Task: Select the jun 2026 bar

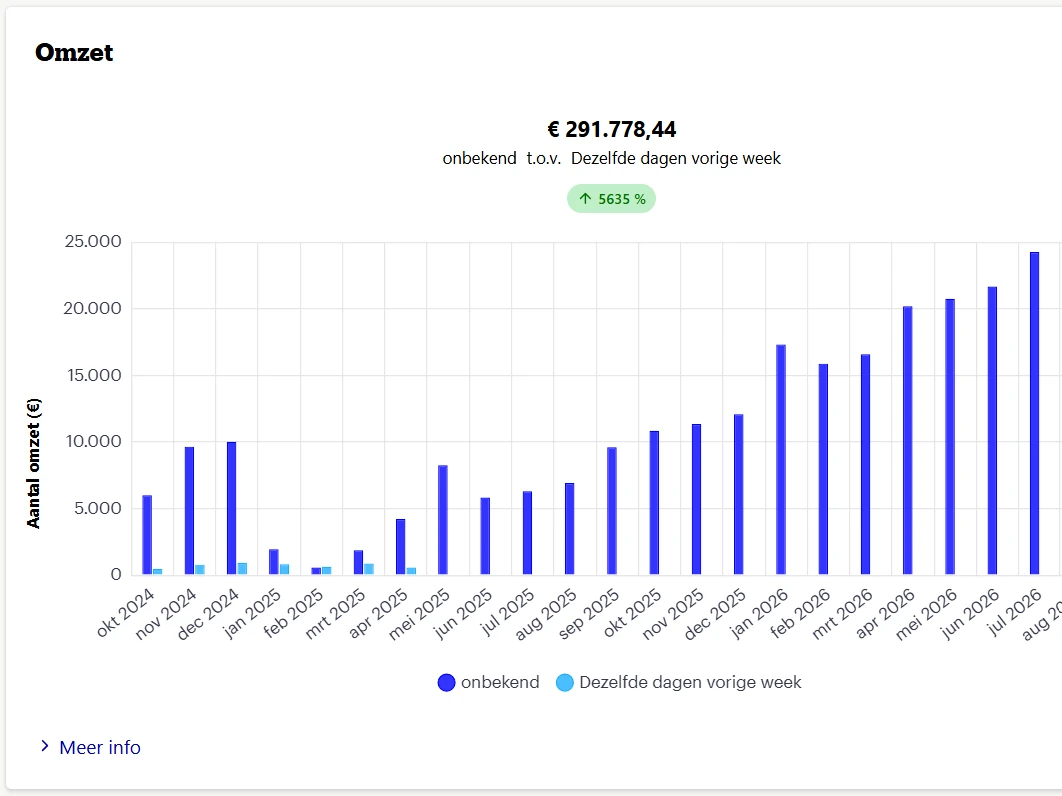Action: (992, 431)
